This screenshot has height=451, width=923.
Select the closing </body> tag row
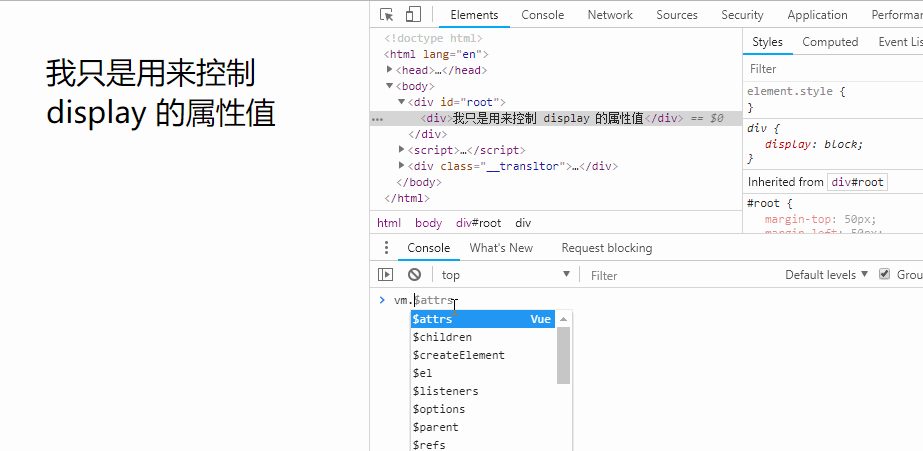point(419,182)
